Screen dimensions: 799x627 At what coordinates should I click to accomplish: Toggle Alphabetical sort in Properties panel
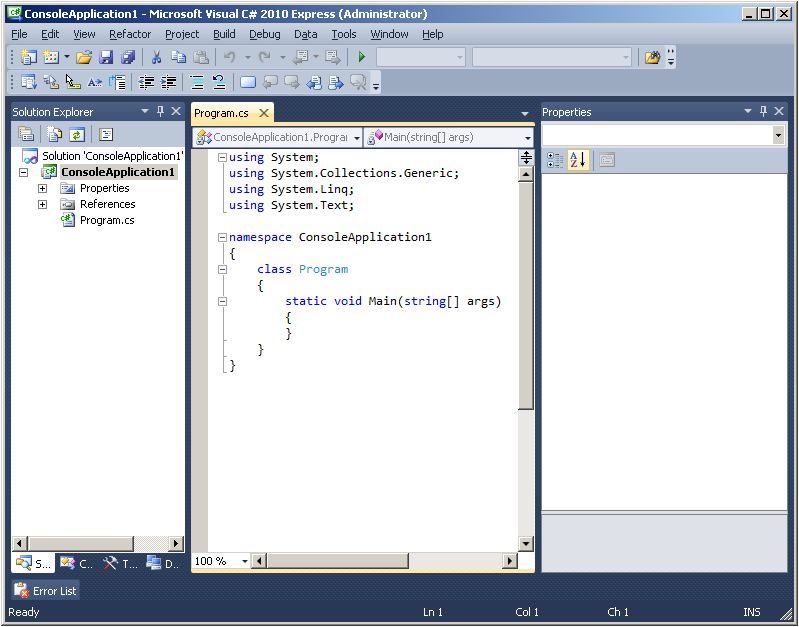tap(578, 159)
